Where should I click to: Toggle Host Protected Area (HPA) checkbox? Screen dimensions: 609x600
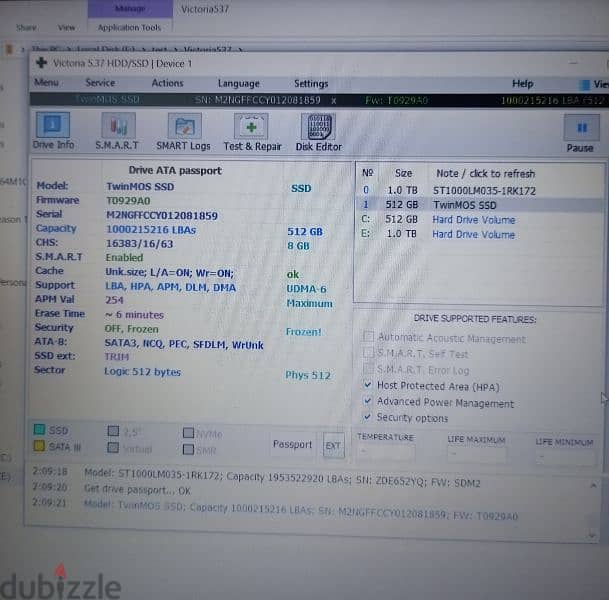click(x=367, y=385)
